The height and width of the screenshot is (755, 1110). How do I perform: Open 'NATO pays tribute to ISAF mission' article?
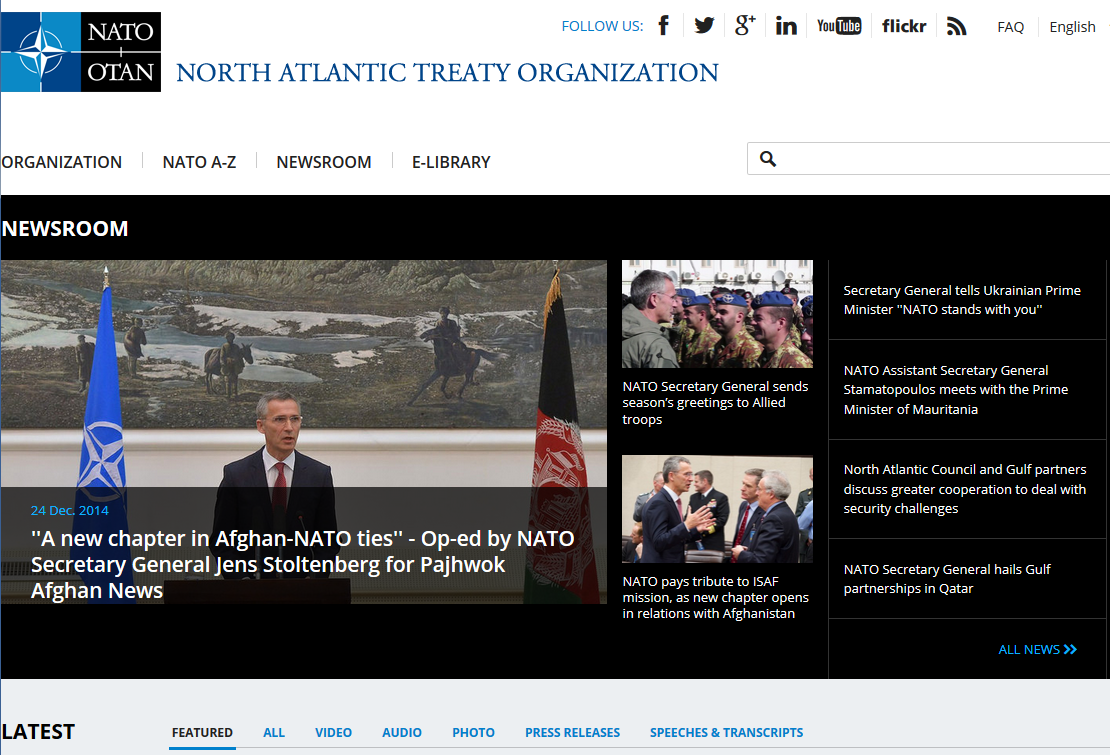[x=716, y=597]
